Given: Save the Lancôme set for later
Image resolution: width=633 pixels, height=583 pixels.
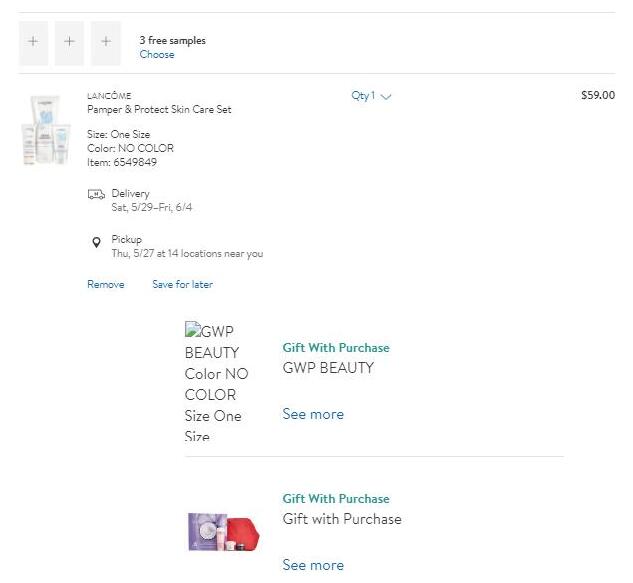Looking at the screenshot, I should click(182, 284).
